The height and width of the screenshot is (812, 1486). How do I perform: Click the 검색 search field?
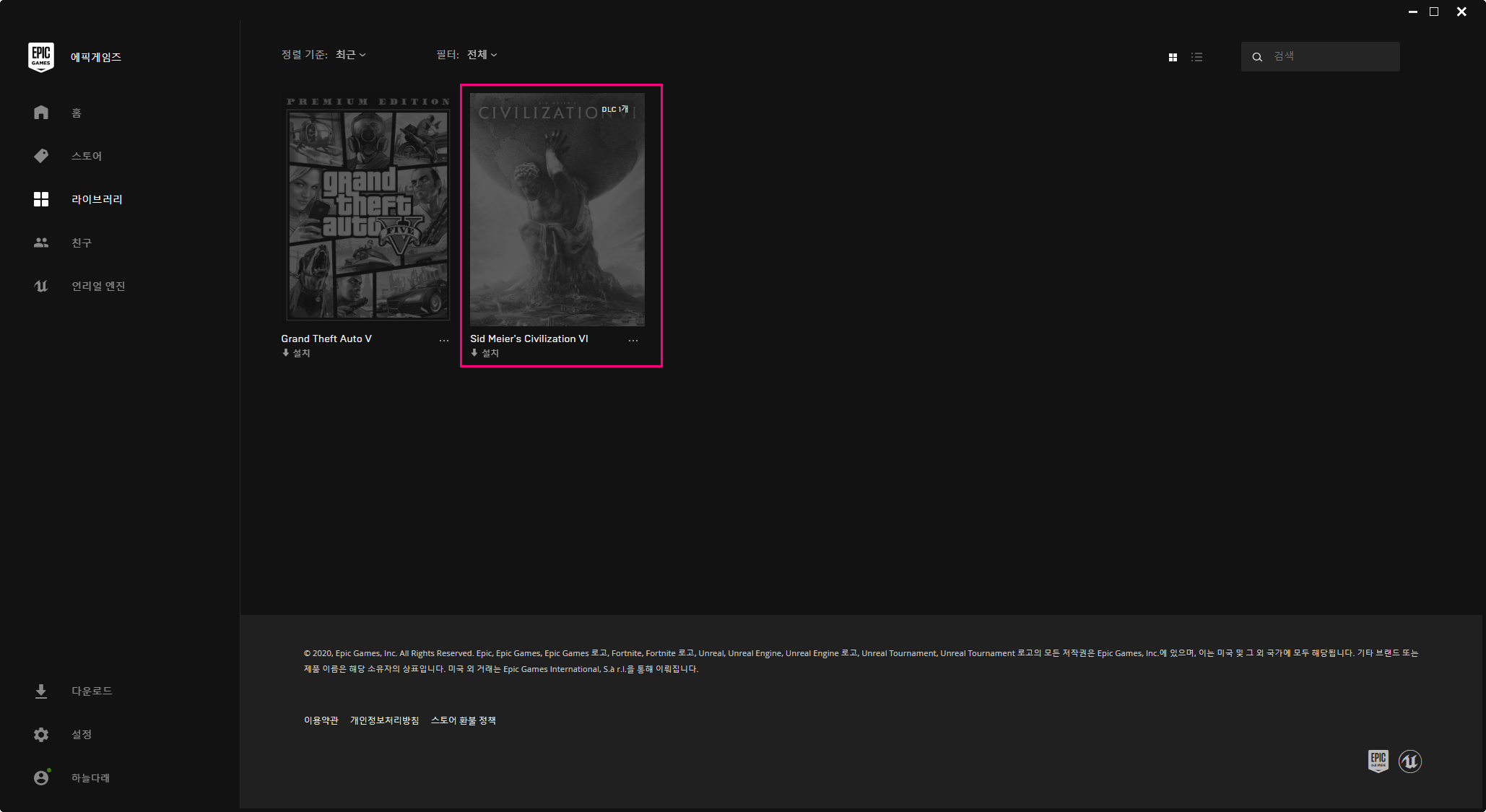click(x=1329, y=56)
